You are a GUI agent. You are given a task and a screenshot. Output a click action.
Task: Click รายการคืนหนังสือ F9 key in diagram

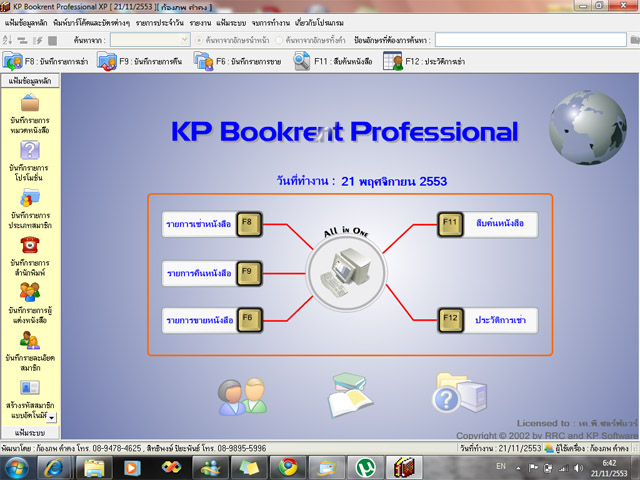pos(249,273)
